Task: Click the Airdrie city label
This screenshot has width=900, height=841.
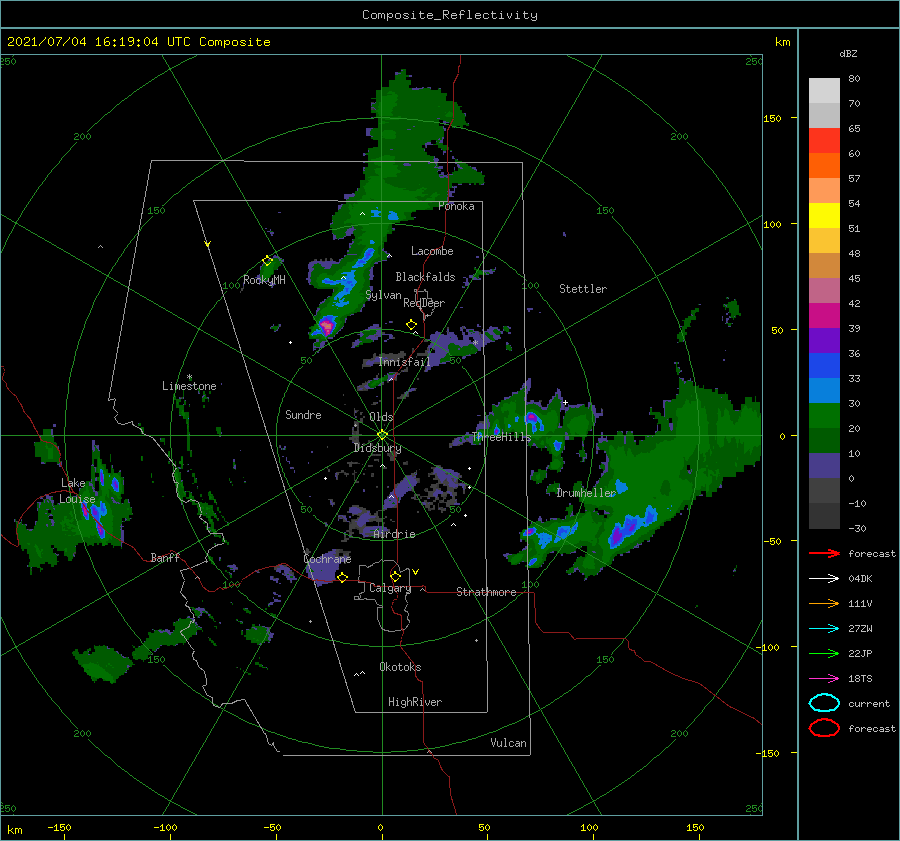Action: [x=394, y=534]
